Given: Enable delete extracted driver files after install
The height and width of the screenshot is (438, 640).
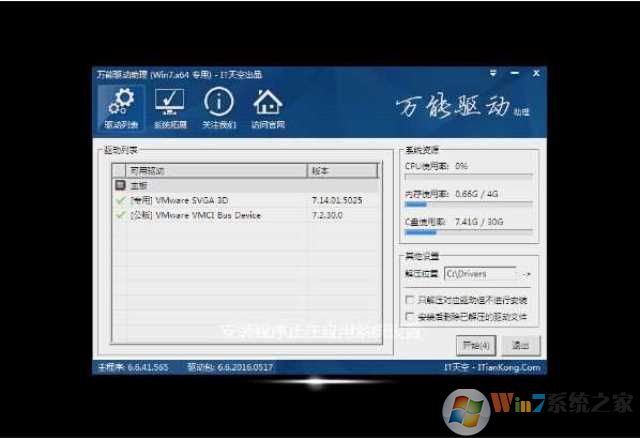Looking at the screenshot, I should (409, 316).
